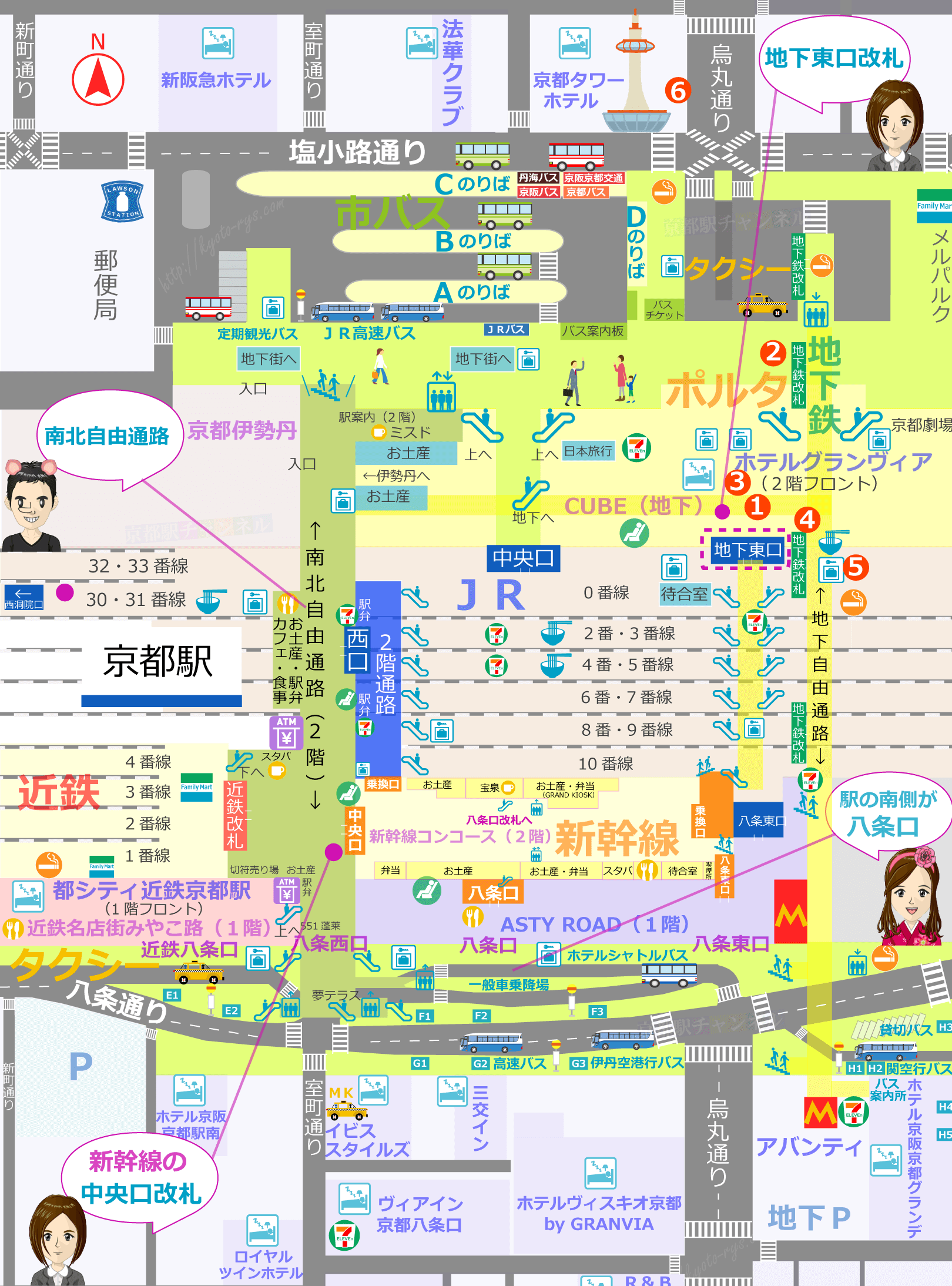Click the purple ATM icon above スタバ

287,733
